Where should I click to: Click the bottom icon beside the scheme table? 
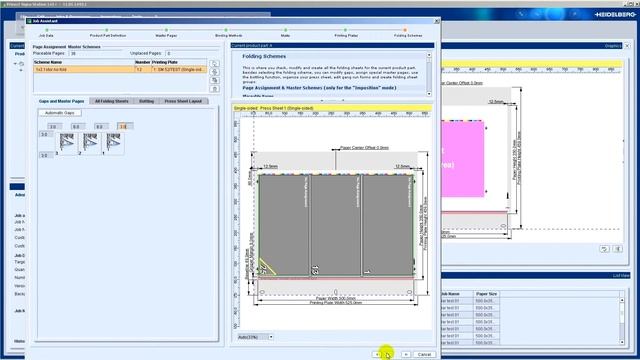(x=214, y=89)
